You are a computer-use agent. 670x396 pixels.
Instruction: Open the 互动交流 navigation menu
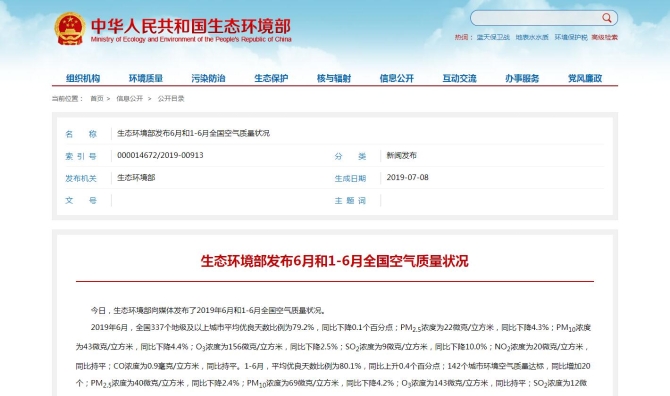(459, 78)
